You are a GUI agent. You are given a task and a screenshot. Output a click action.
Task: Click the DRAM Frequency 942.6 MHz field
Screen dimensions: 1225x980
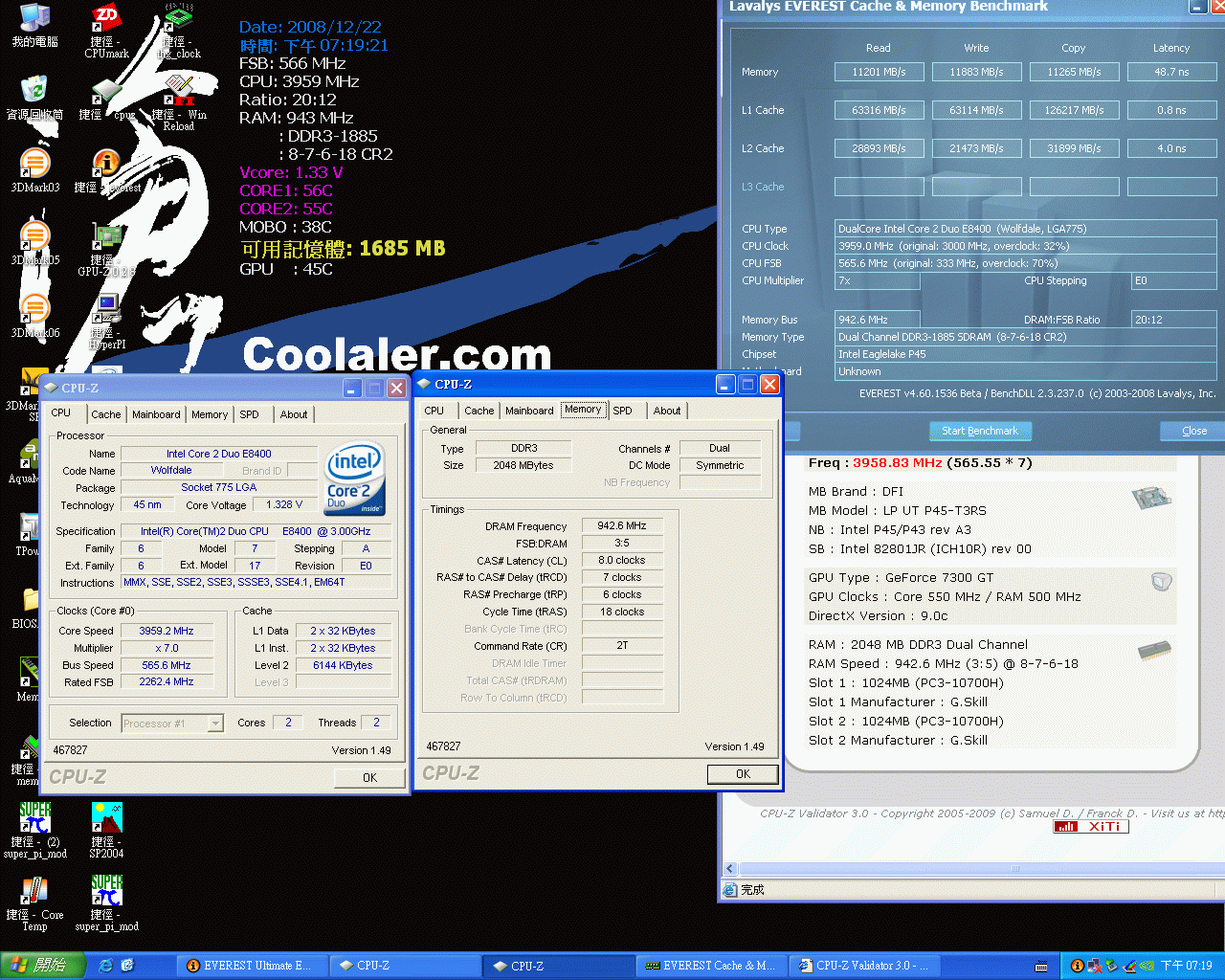[622, 525]
